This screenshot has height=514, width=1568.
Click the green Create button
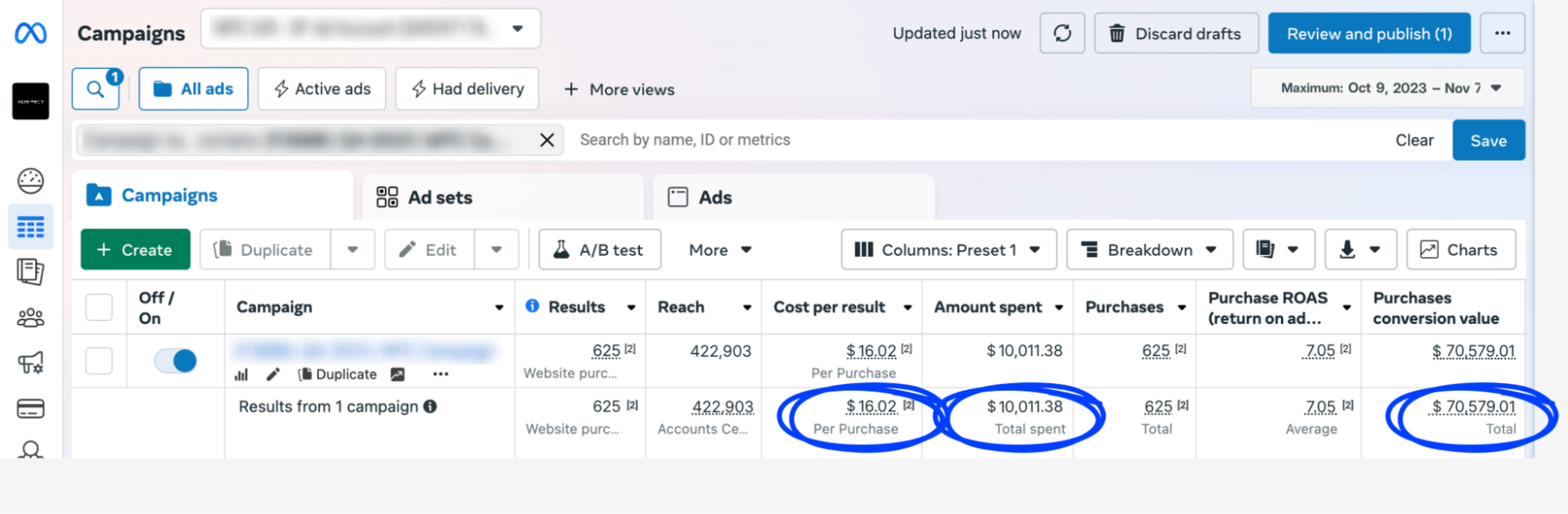point(135,250)
